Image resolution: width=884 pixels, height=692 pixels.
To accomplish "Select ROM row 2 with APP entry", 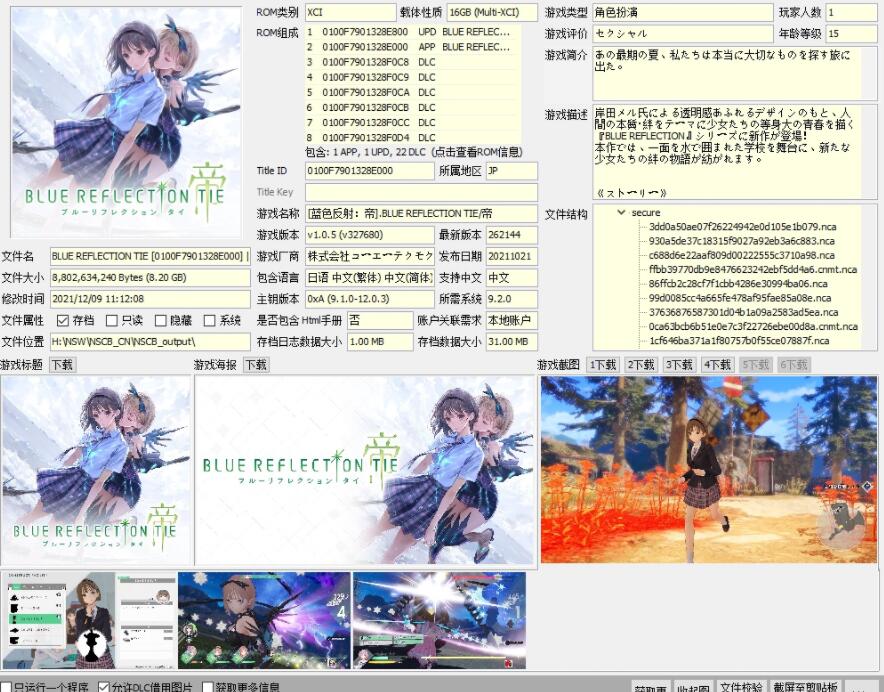I will pyautogui.click(x=412, y=47).
